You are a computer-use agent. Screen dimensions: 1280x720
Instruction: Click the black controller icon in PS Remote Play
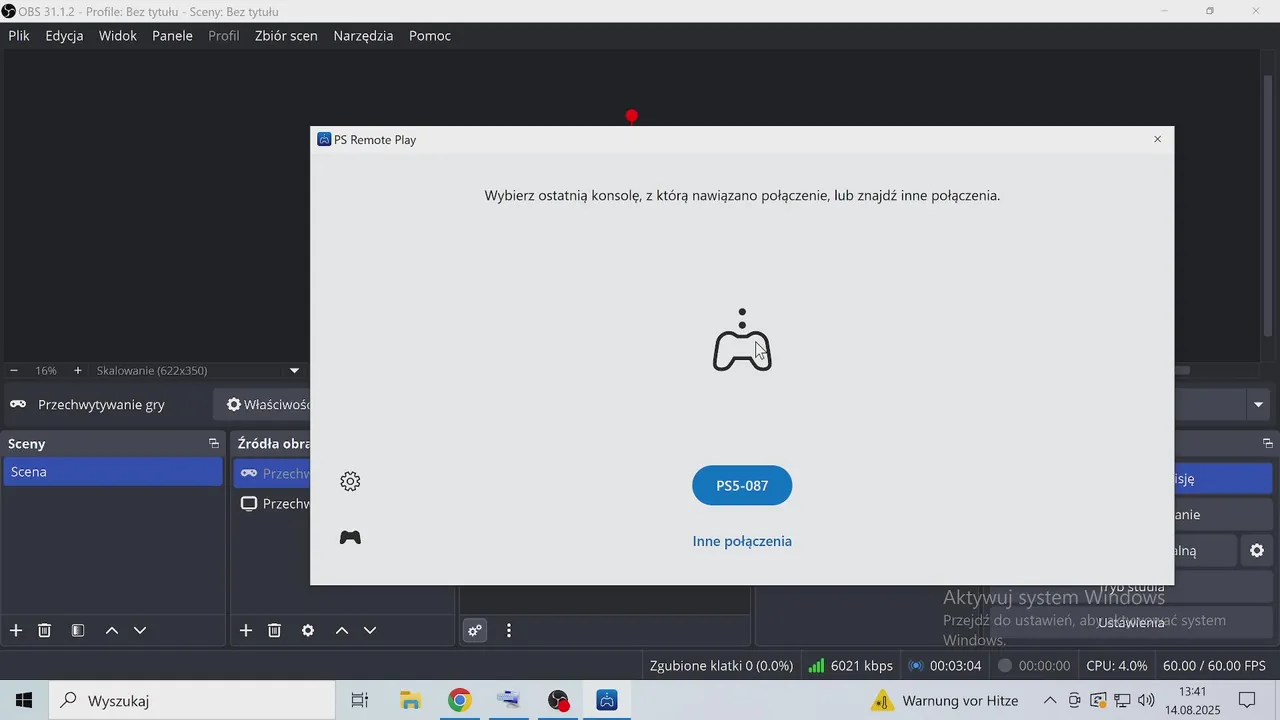point(350,538)
